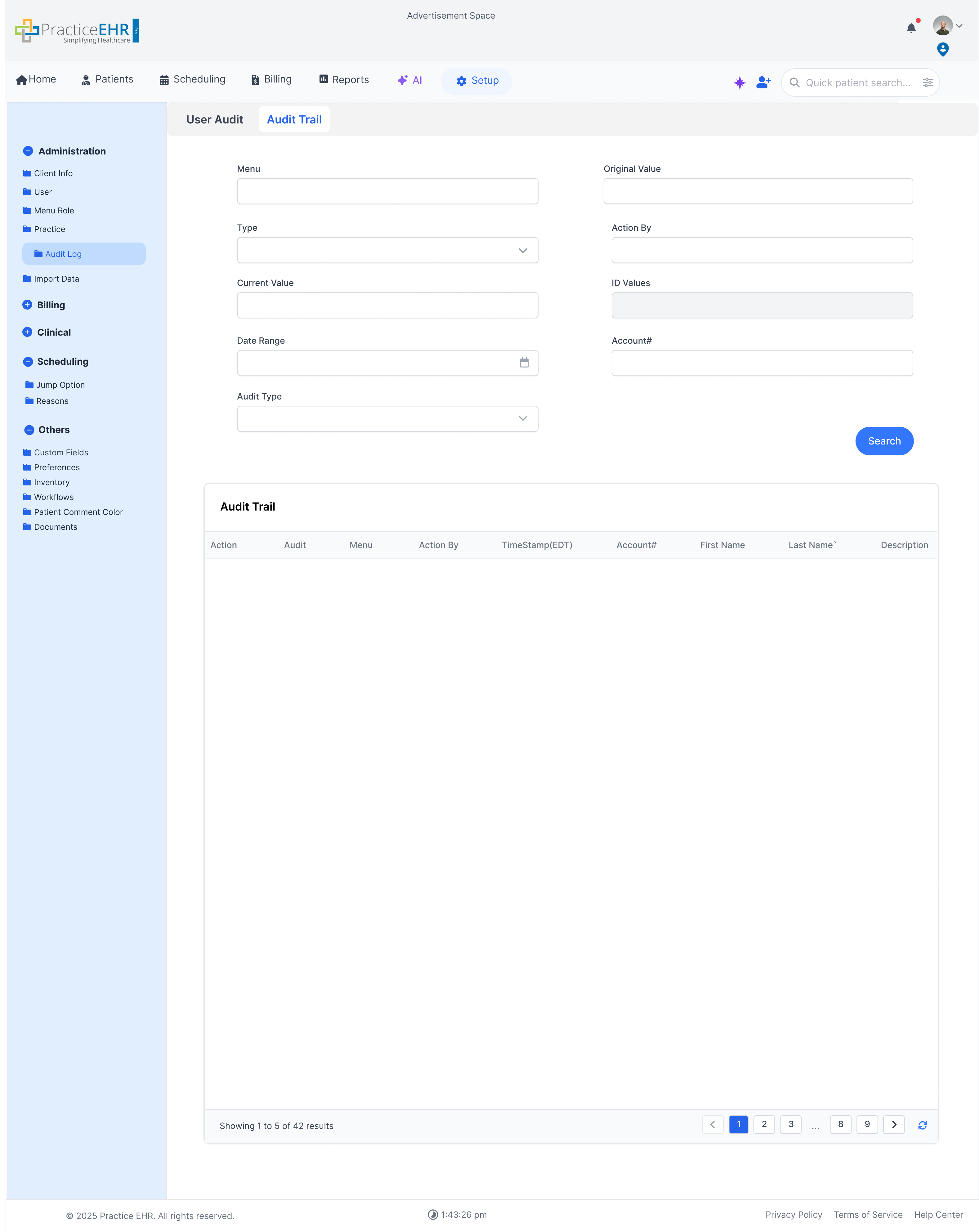The width and height of the screenshot is (979, 1232).
Task: Open the Date Range calendar icon
Action: (x=524, y=363)
